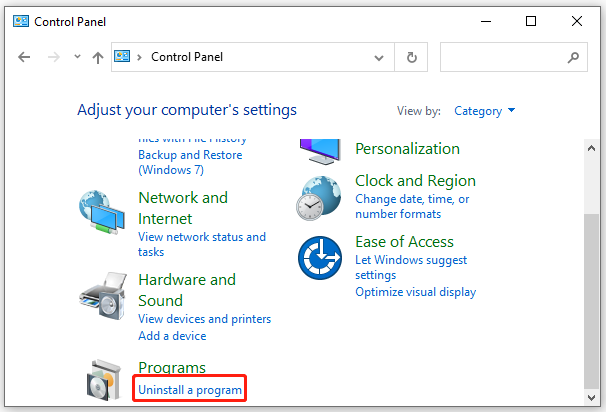Click the Control Panel title bar icon
The image size is (606, 412).
pos(21,21)
